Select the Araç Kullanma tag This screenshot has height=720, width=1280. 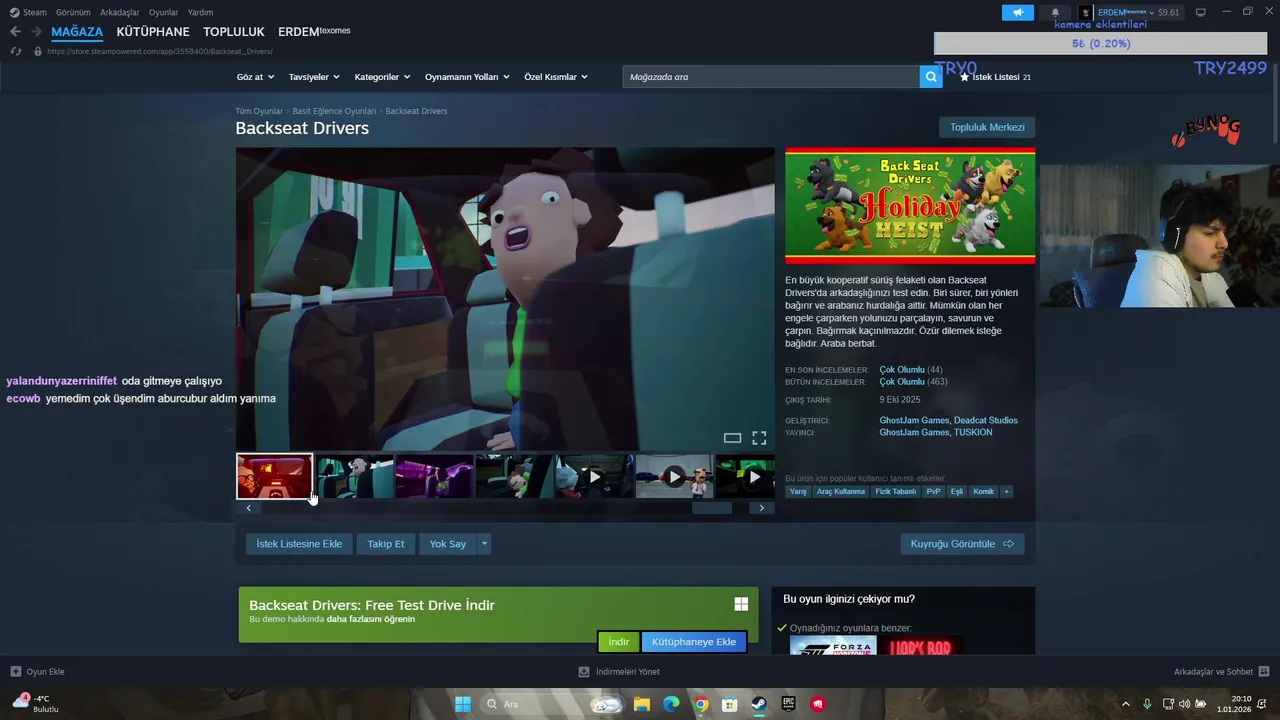point(841,491)
